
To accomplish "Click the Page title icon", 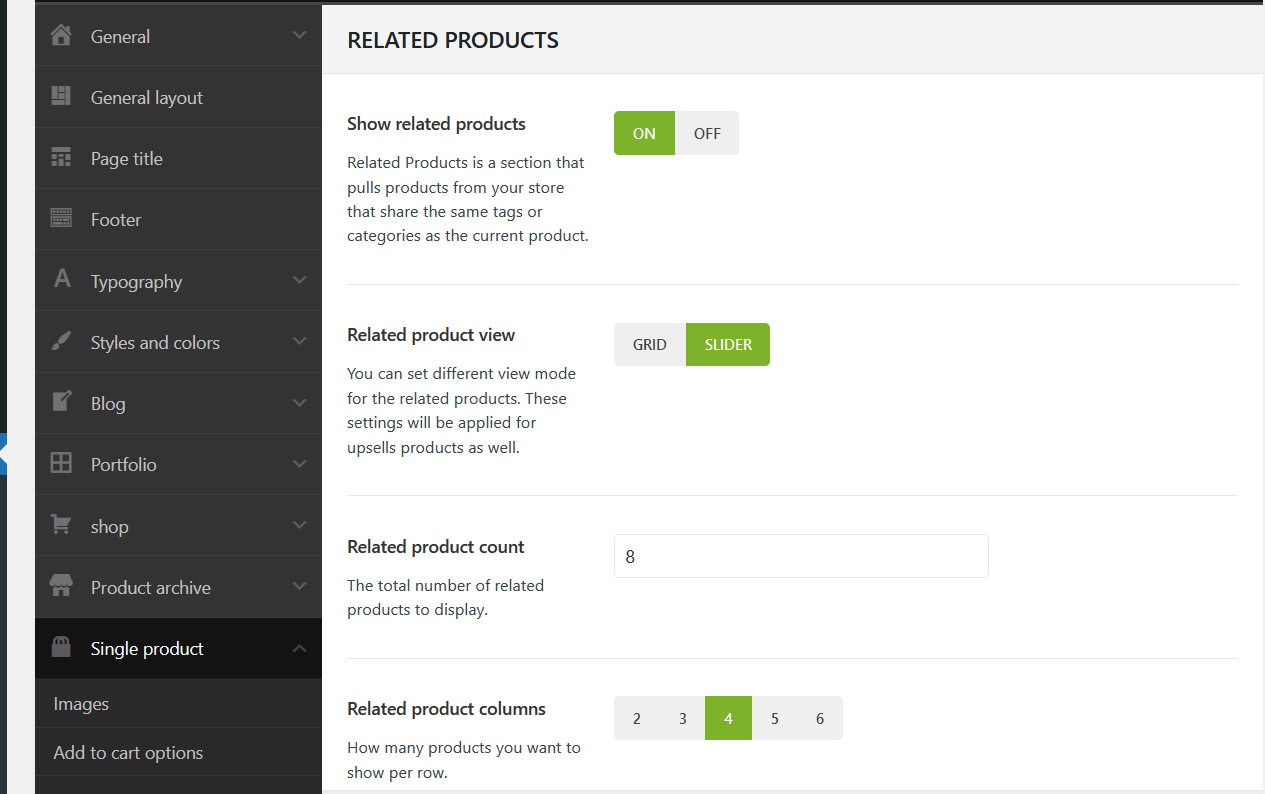I will click(61, 158).
